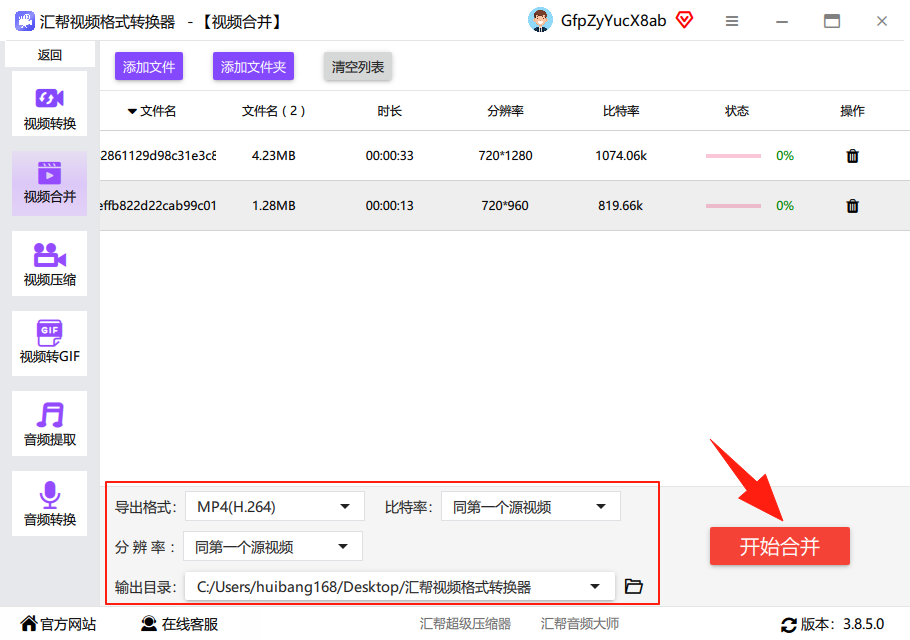Open the 音频提取 audio extract tool
Image resolution: width=910 pixels, height=640 pixels.
(49, 424)
